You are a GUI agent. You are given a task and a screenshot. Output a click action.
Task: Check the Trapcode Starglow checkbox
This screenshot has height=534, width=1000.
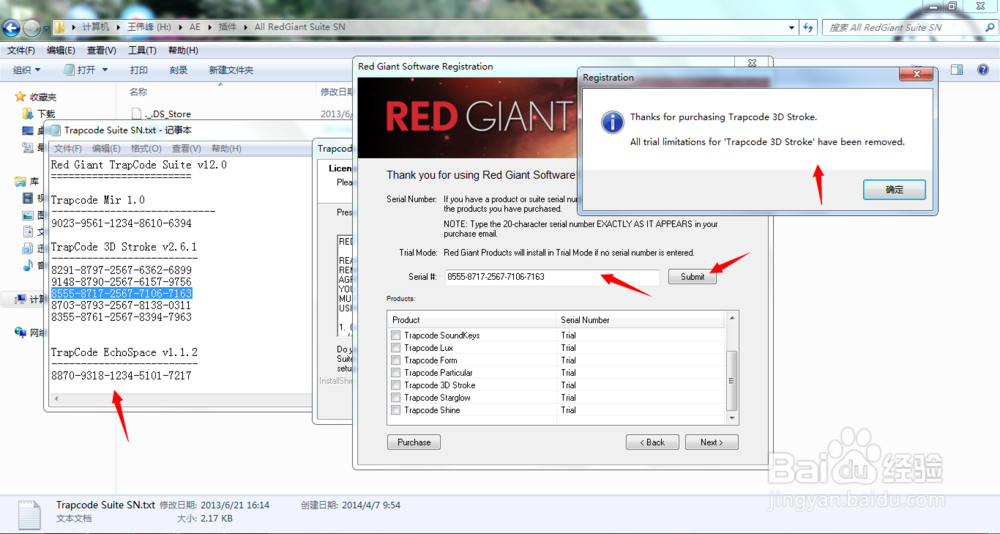(396, 397)
